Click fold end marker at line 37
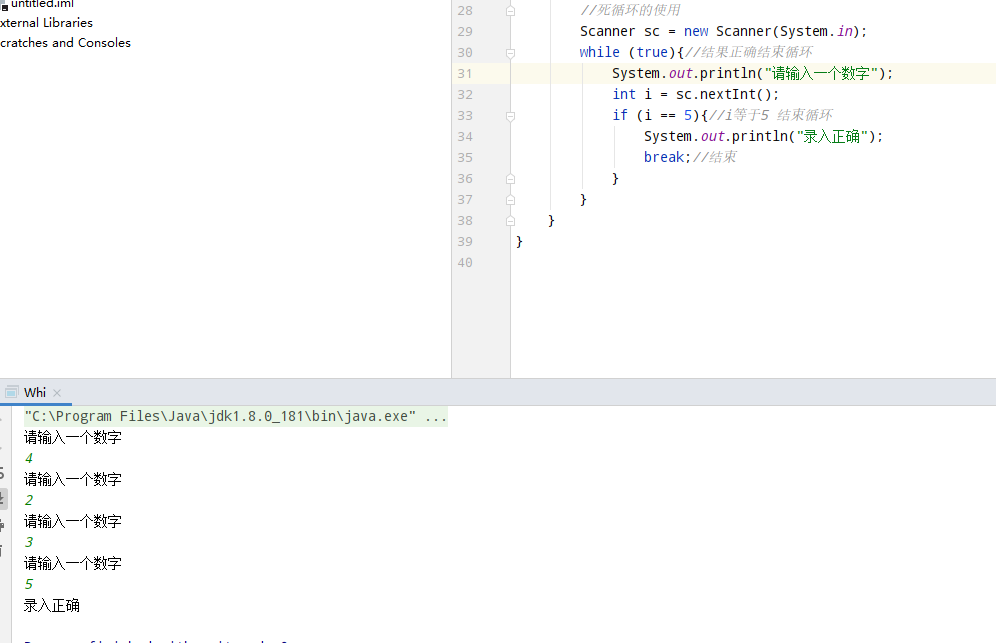The height and width of the screenshot is (643, 996). (x=510, y=199)
